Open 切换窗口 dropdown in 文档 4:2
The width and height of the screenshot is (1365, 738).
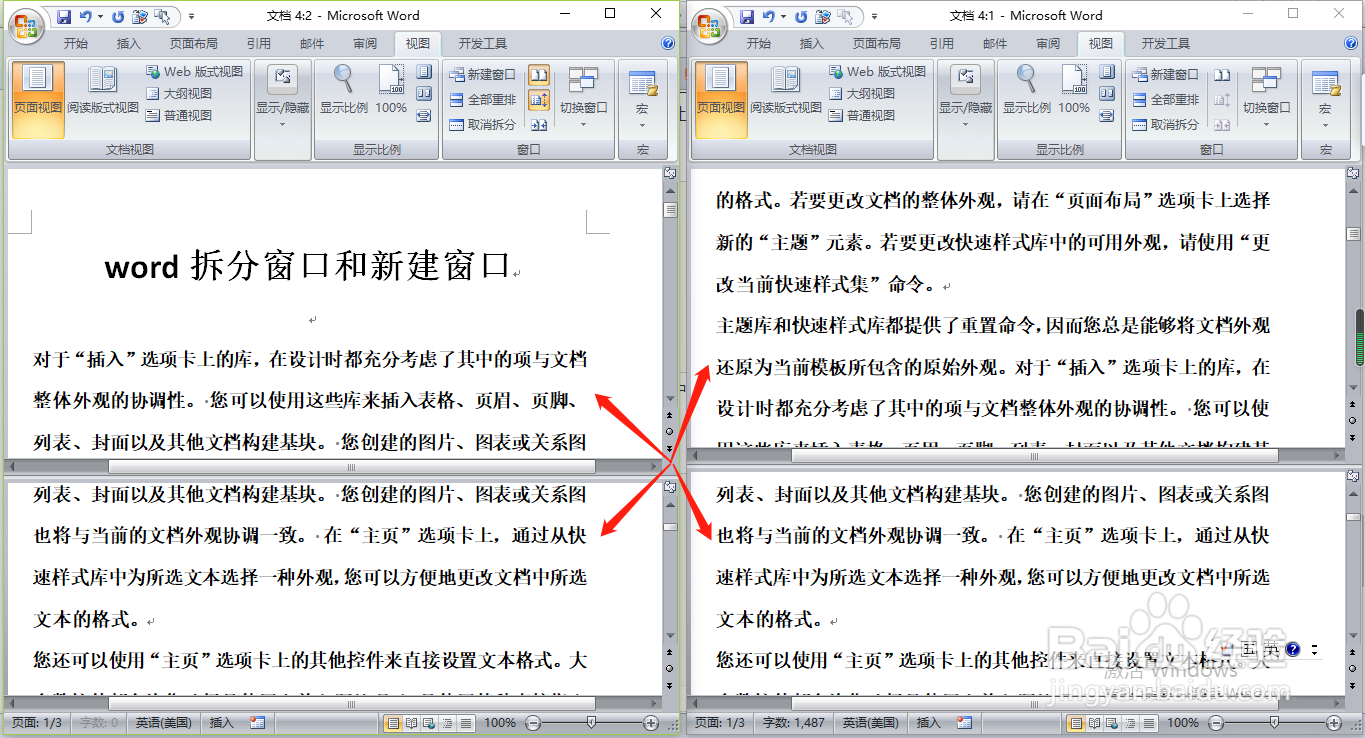point(583,98)
